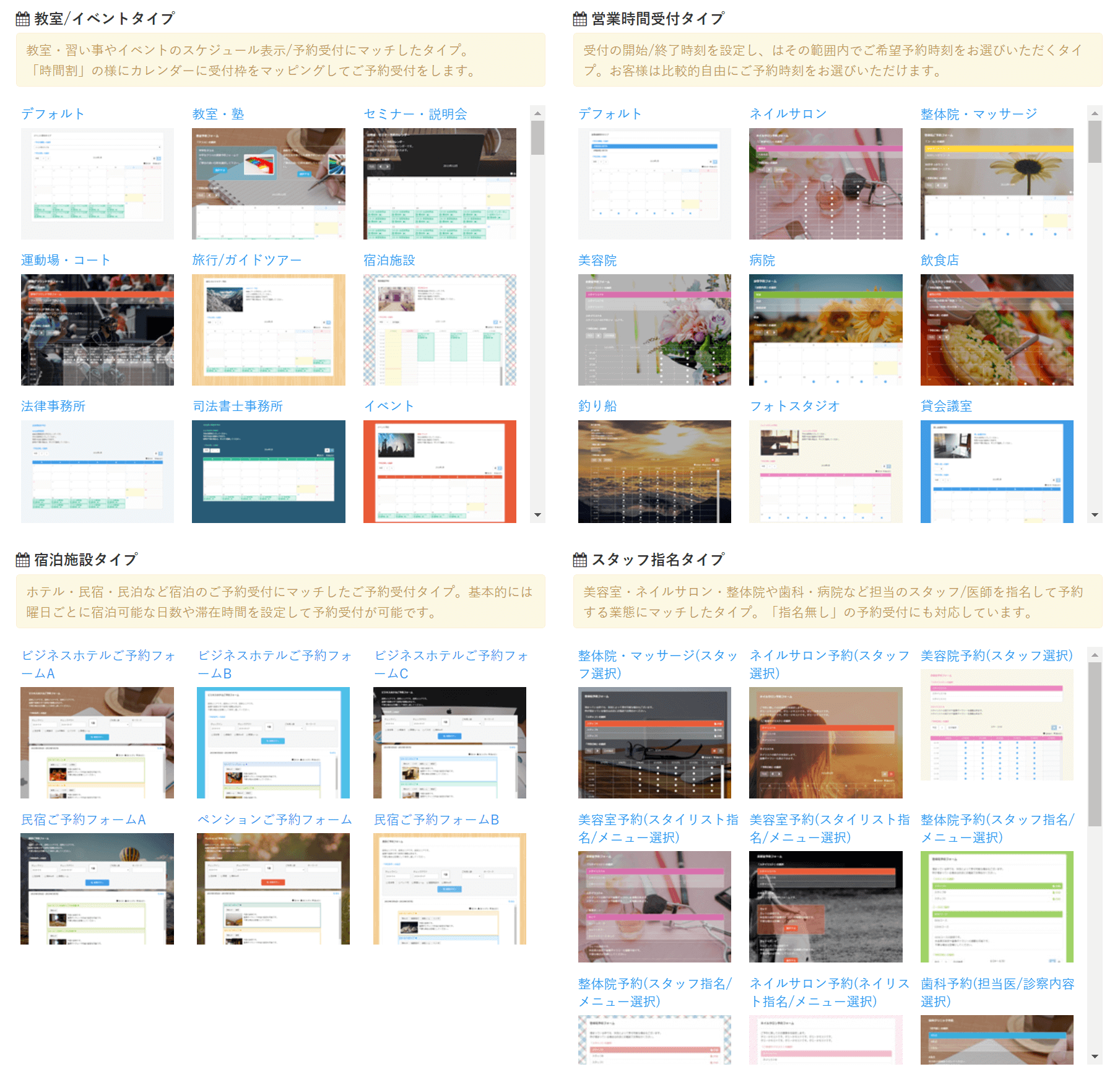Choose the イベント template thumbnail
This screenshot has width=1120, height=1090.
point(440,472)
